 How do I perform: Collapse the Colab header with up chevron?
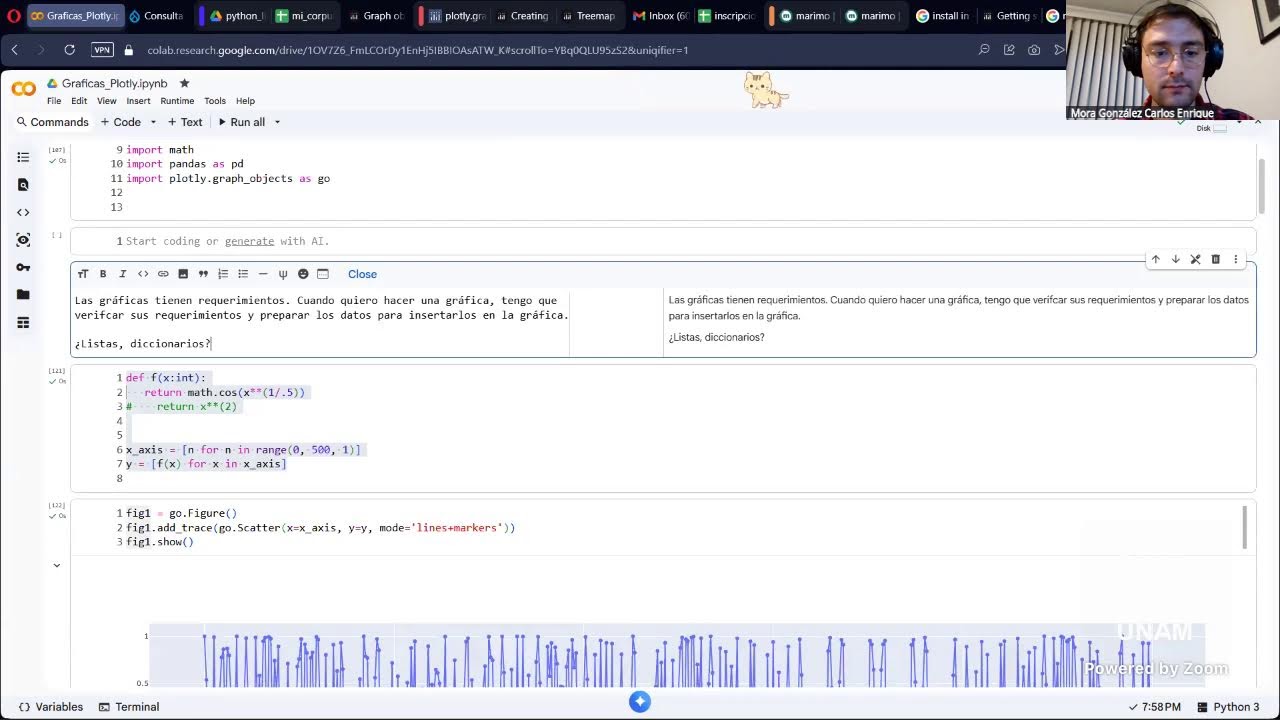tap(1258, 121)
